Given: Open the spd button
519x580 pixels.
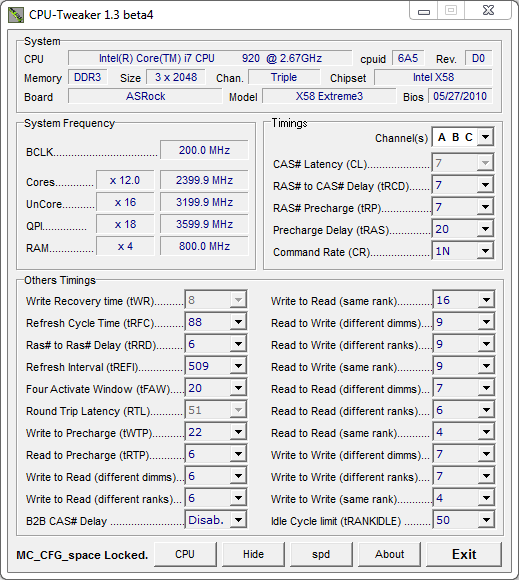Looking at the screenshot, I should pos(321,554).
